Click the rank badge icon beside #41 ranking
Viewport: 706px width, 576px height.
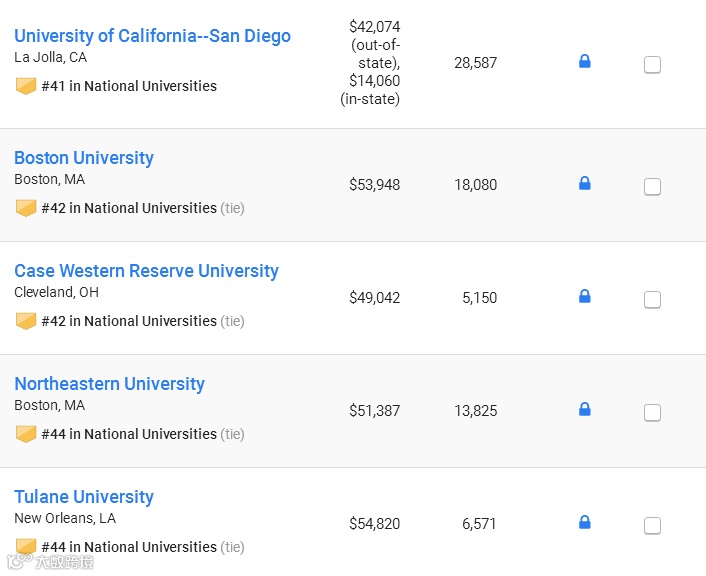tap(26, 87)
